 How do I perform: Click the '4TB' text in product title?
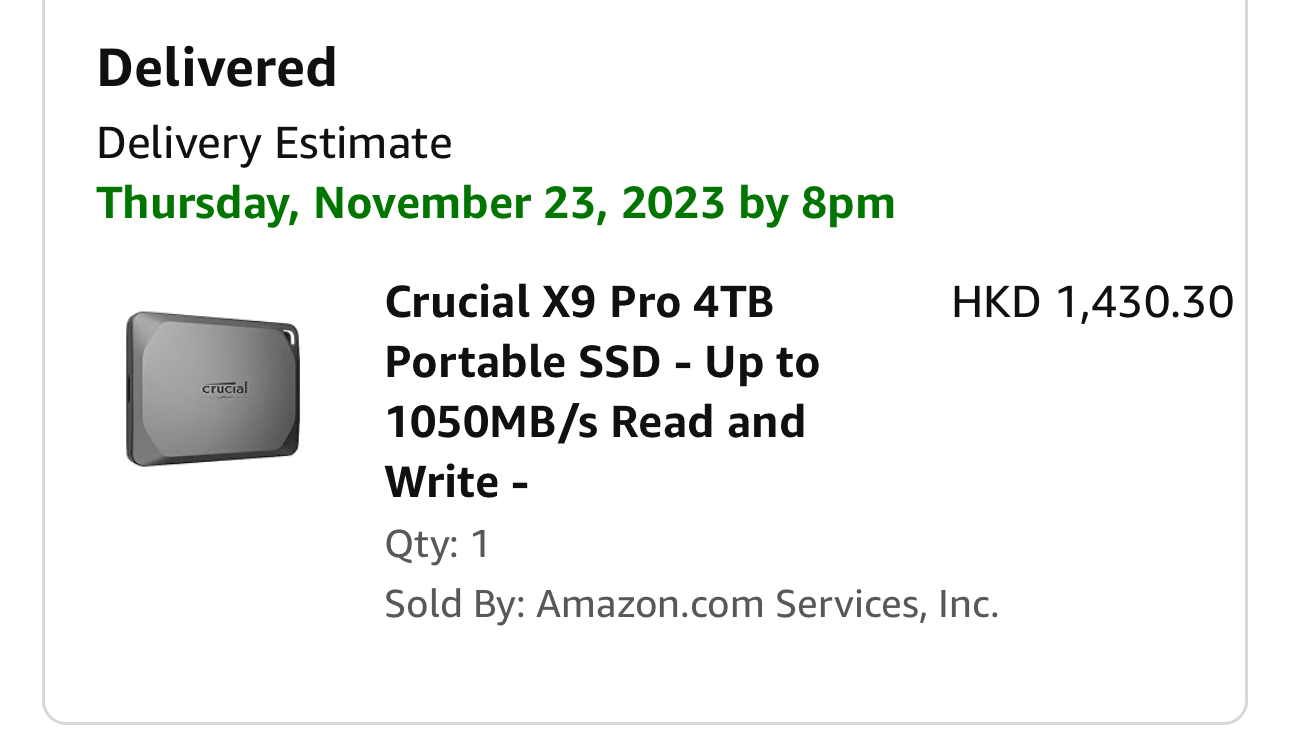733,301
